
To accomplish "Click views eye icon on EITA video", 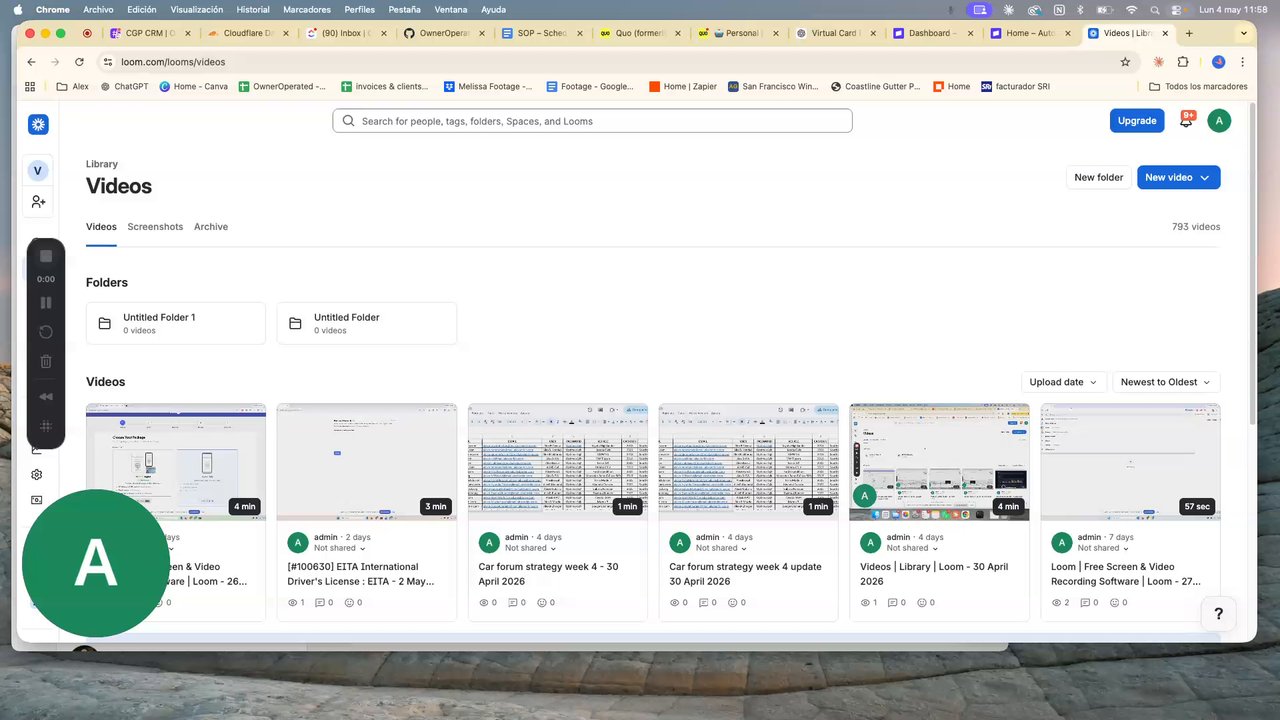I will (x=293, y=603).
